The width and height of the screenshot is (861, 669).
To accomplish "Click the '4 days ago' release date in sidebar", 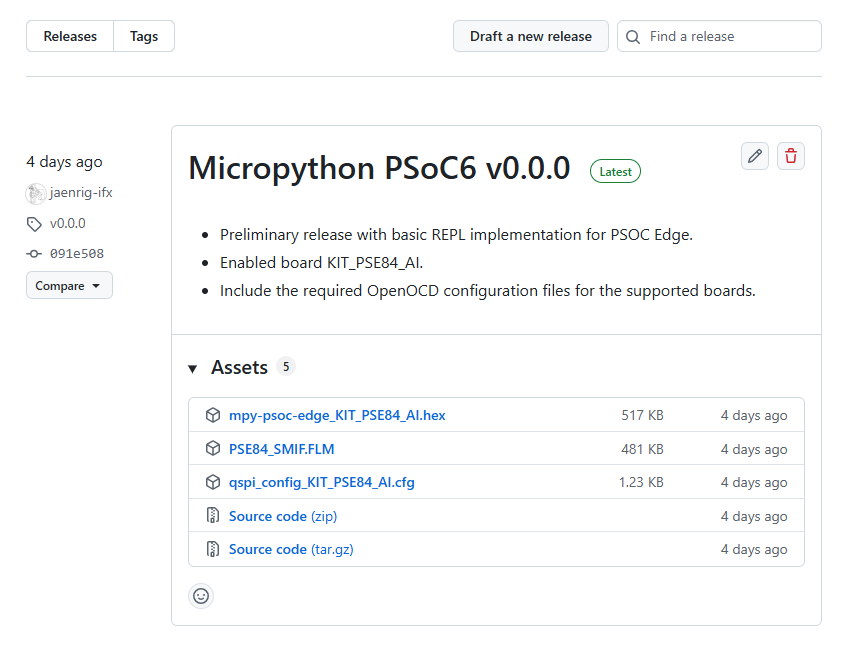I will click(64, 162).
